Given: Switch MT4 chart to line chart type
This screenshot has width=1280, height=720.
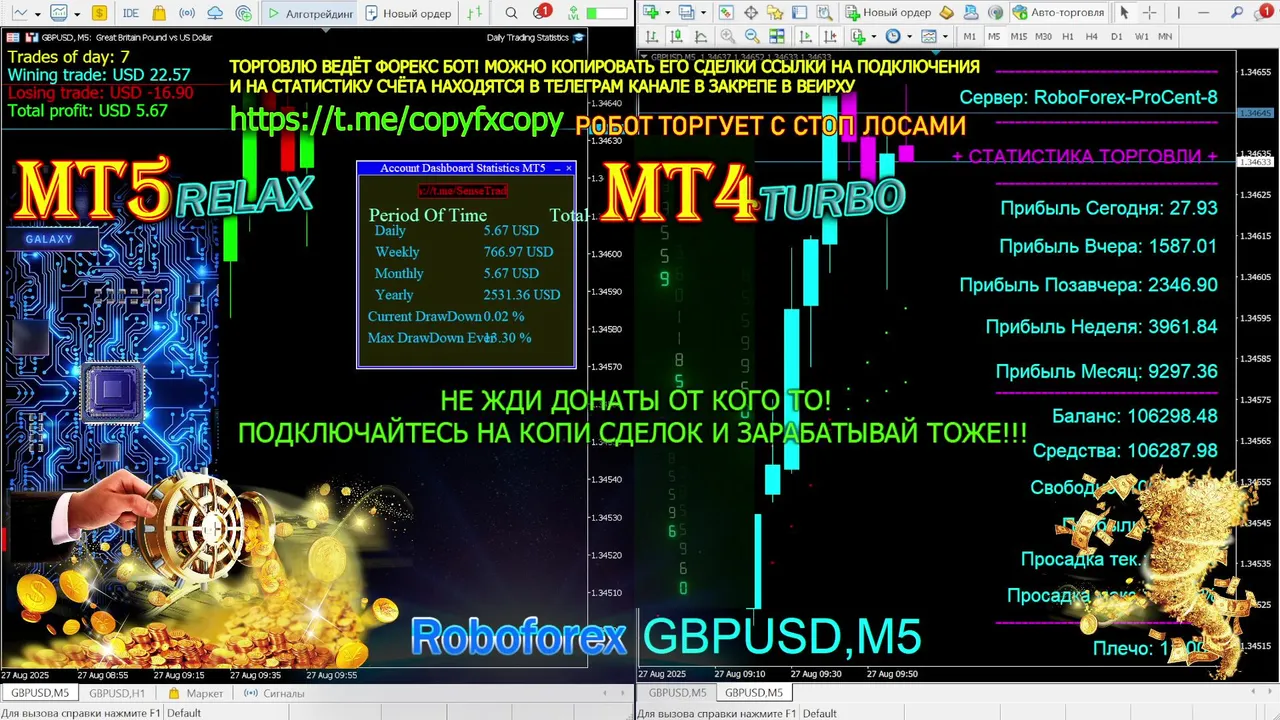Looking at the screenshot, I should [700, 36].
